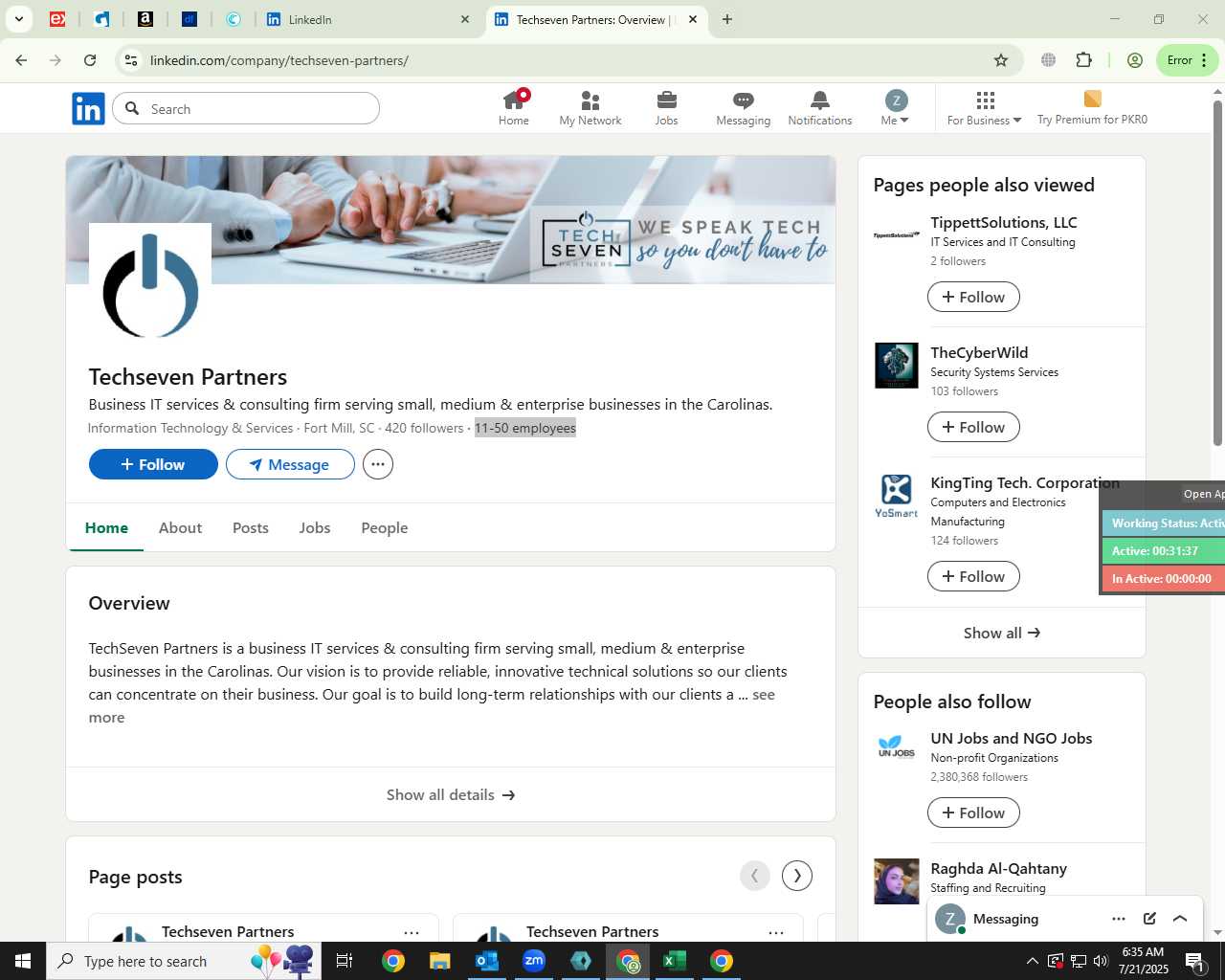Viewport: 1225px width, 980px height.
Task: Expand For Business apps menu
Action: pyautogui.click(x=984, y=108)
